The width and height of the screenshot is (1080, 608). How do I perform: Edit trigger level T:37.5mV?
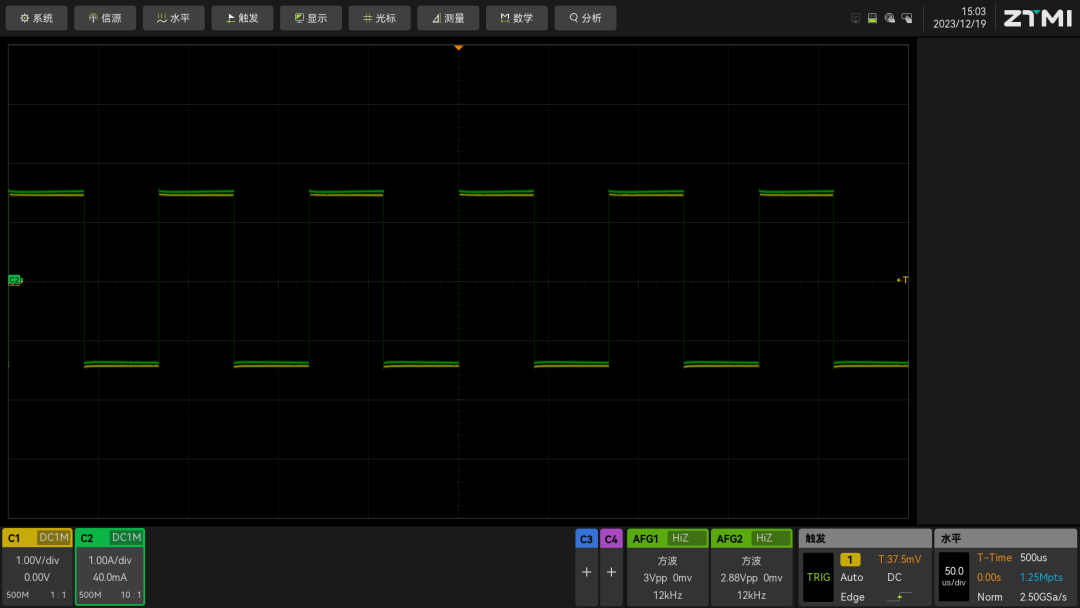900,559
